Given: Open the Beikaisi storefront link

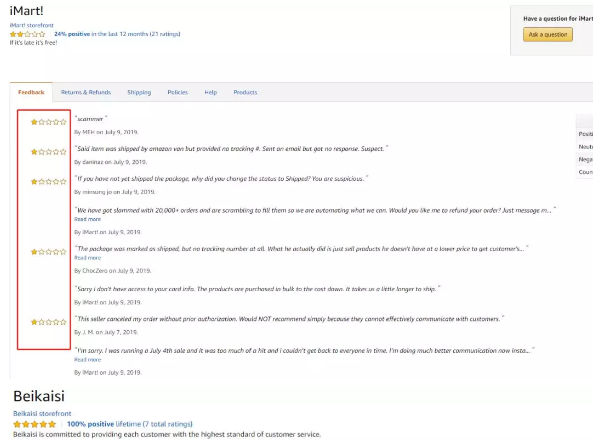Looking at the screenshot, I should [41, 412].
